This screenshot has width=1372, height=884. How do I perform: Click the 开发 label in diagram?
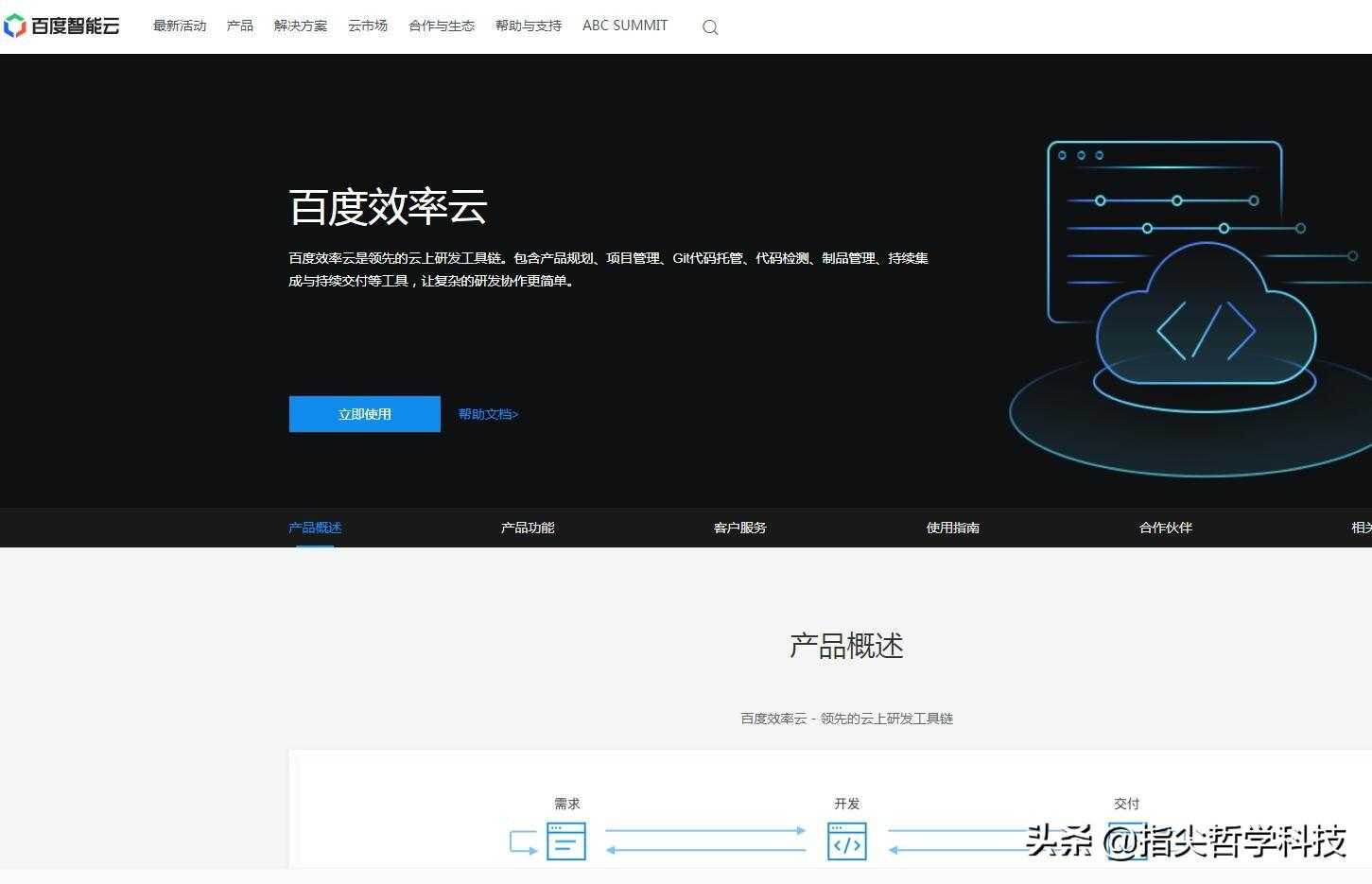click(847, 804)
